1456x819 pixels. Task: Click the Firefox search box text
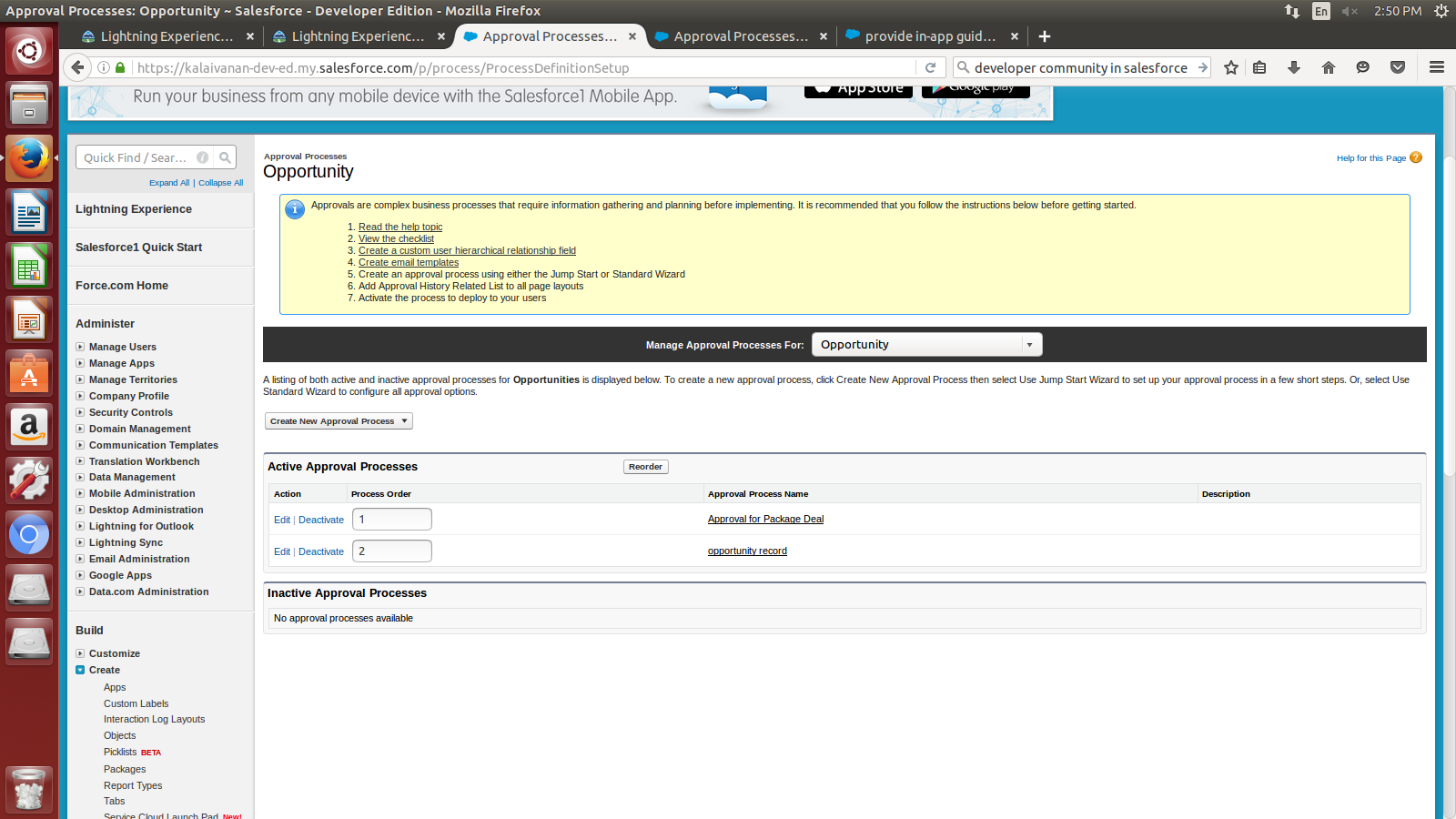1081,67
